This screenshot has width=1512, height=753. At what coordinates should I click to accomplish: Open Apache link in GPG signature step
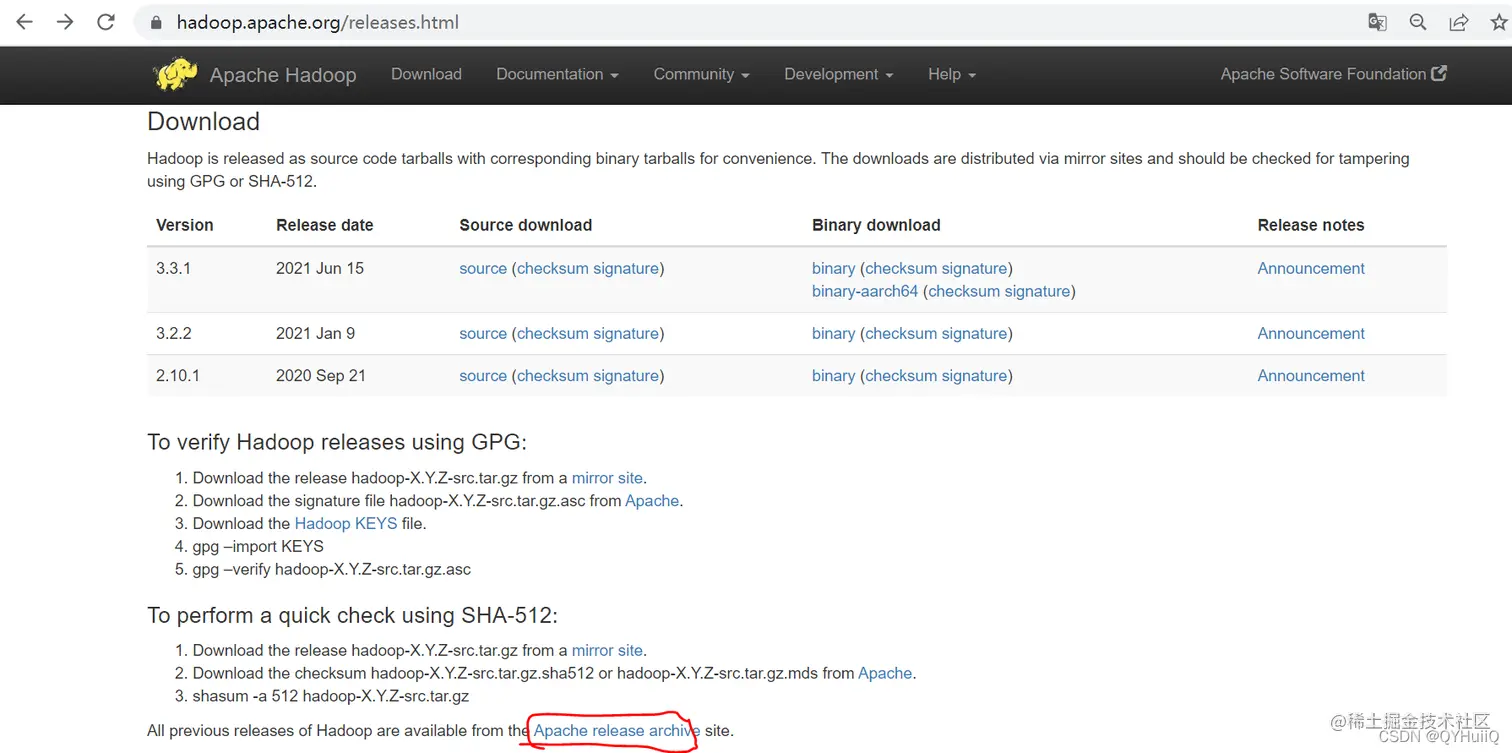pyautogui.click(x=652, y=500)
